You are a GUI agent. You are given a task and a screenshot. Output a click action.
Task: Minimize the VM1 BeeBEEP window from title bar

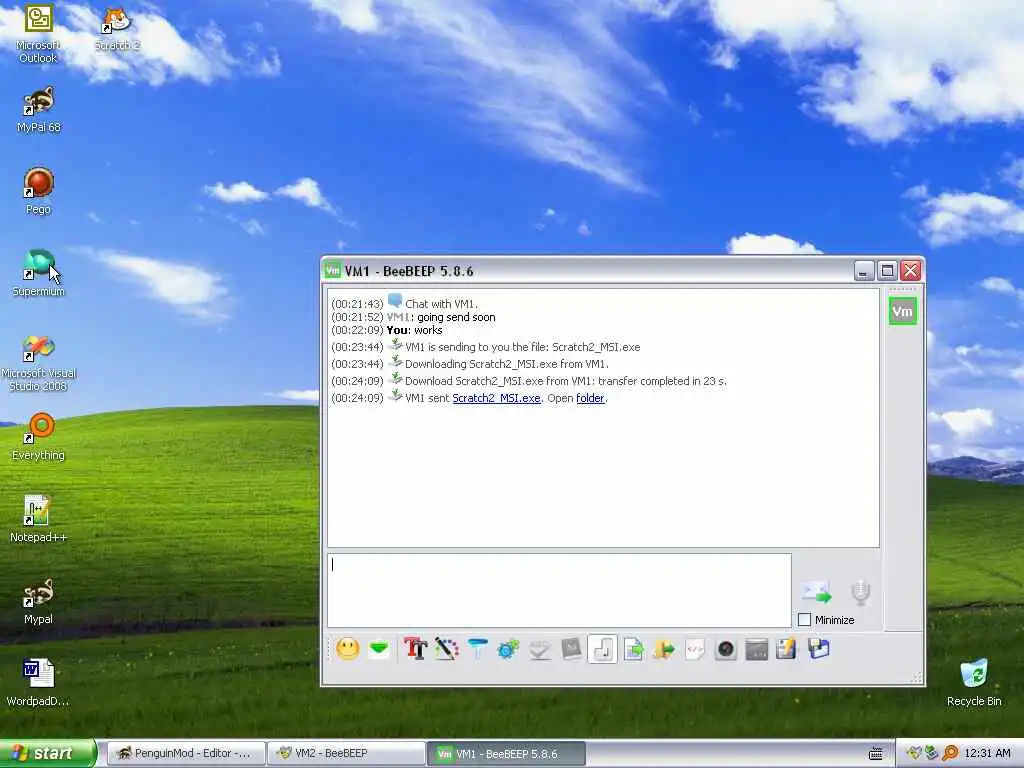point(864,270)
